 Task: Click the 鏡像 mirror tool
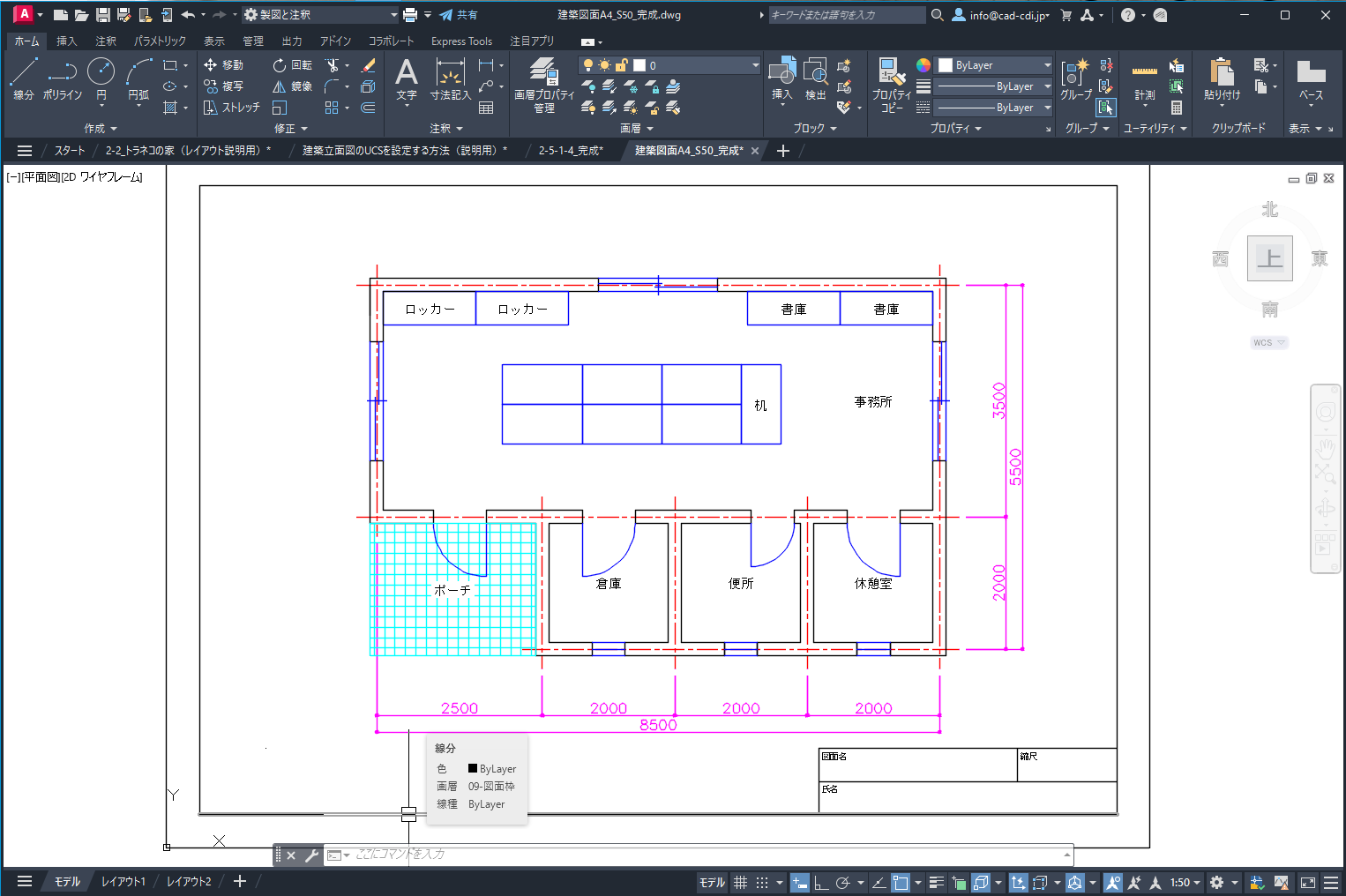(x=292, y=86)
